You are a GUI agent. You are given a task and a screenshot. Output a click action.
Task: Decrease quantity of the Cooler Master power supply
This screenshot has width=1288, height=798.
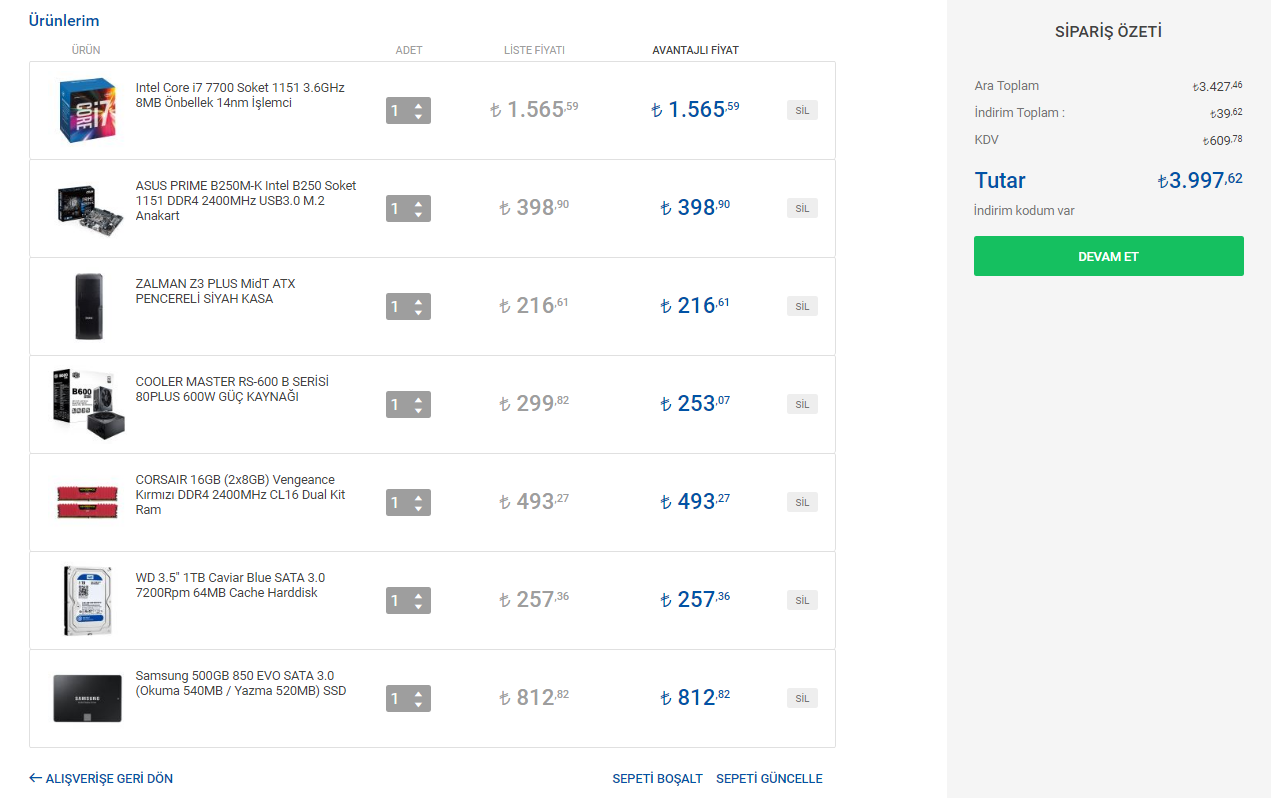tap(418, 410)
